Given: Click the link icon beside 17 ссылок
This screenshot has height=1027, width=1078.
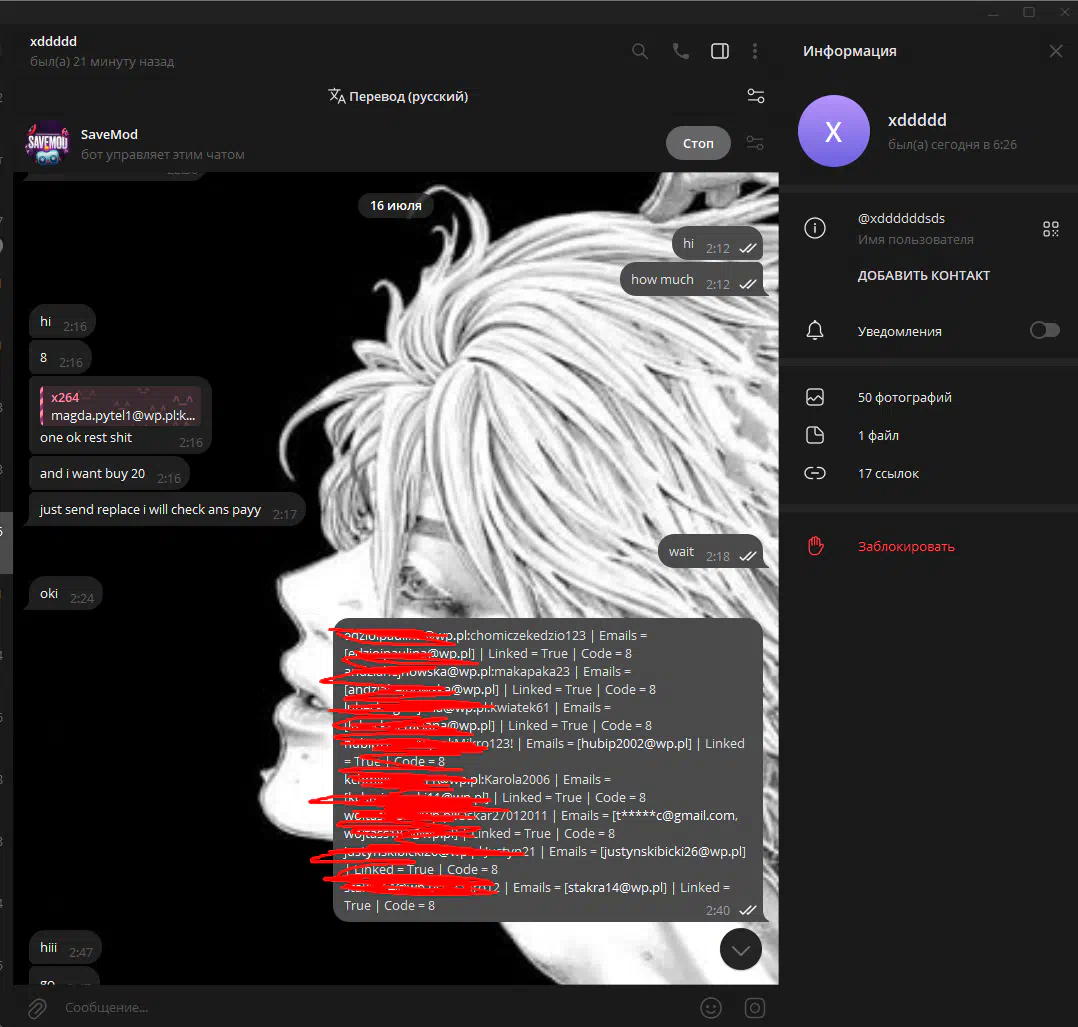Looking at the screenshot, I should pyautogui.click(x=815, y=473).
